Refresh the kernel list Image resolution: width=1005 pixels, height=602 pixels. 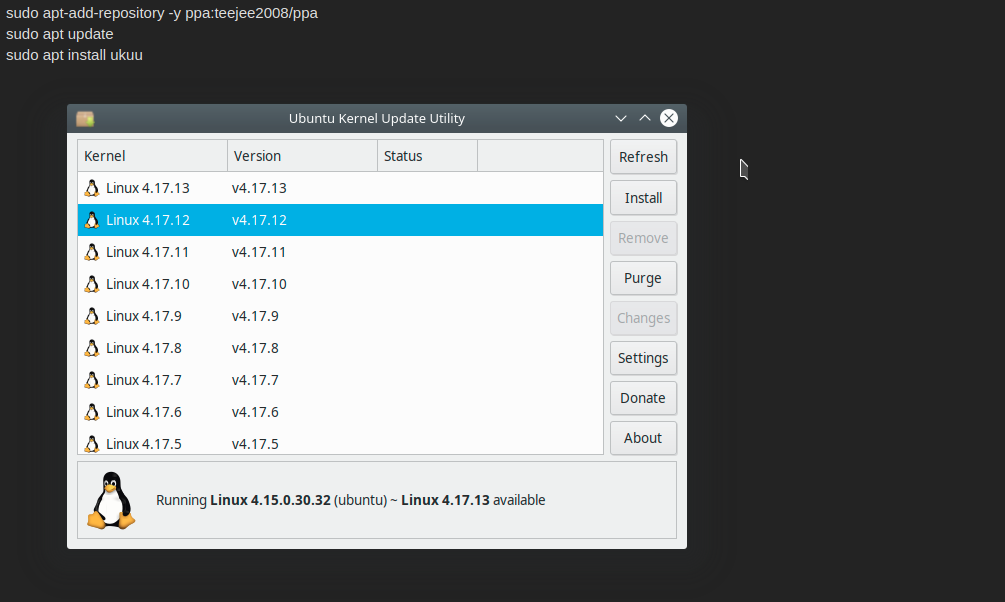click(644, 157)
